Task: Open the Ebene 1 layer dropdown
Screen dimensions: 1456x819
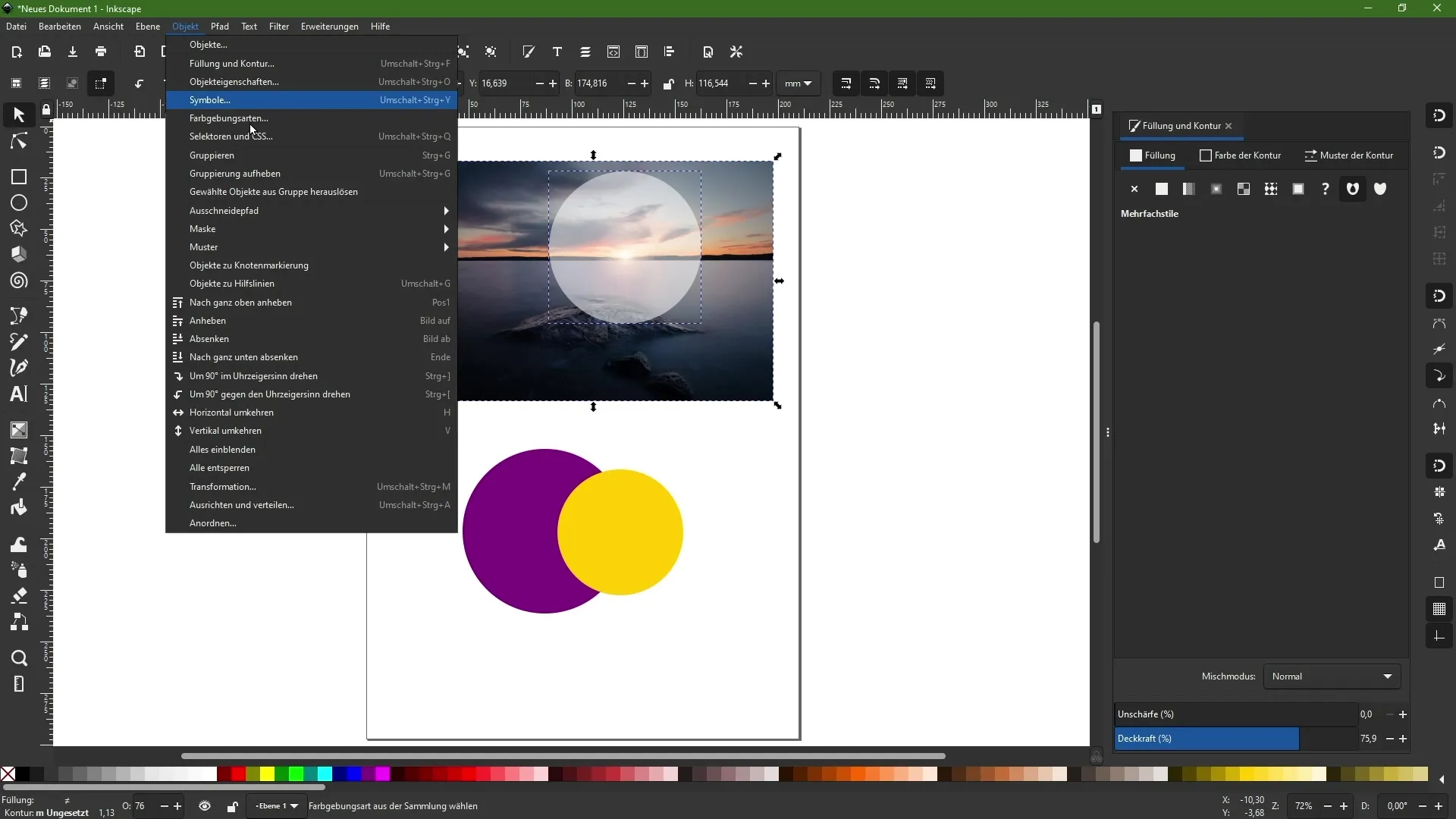Action: coord(276,806)
